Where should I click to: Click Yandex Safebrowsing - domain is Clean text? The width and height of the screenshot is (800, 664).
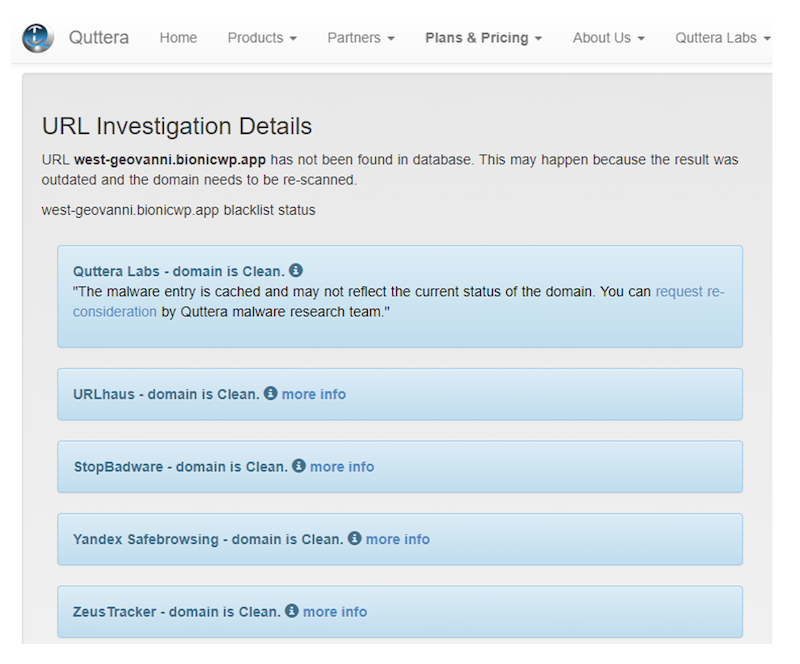click(x=208, y=539)
